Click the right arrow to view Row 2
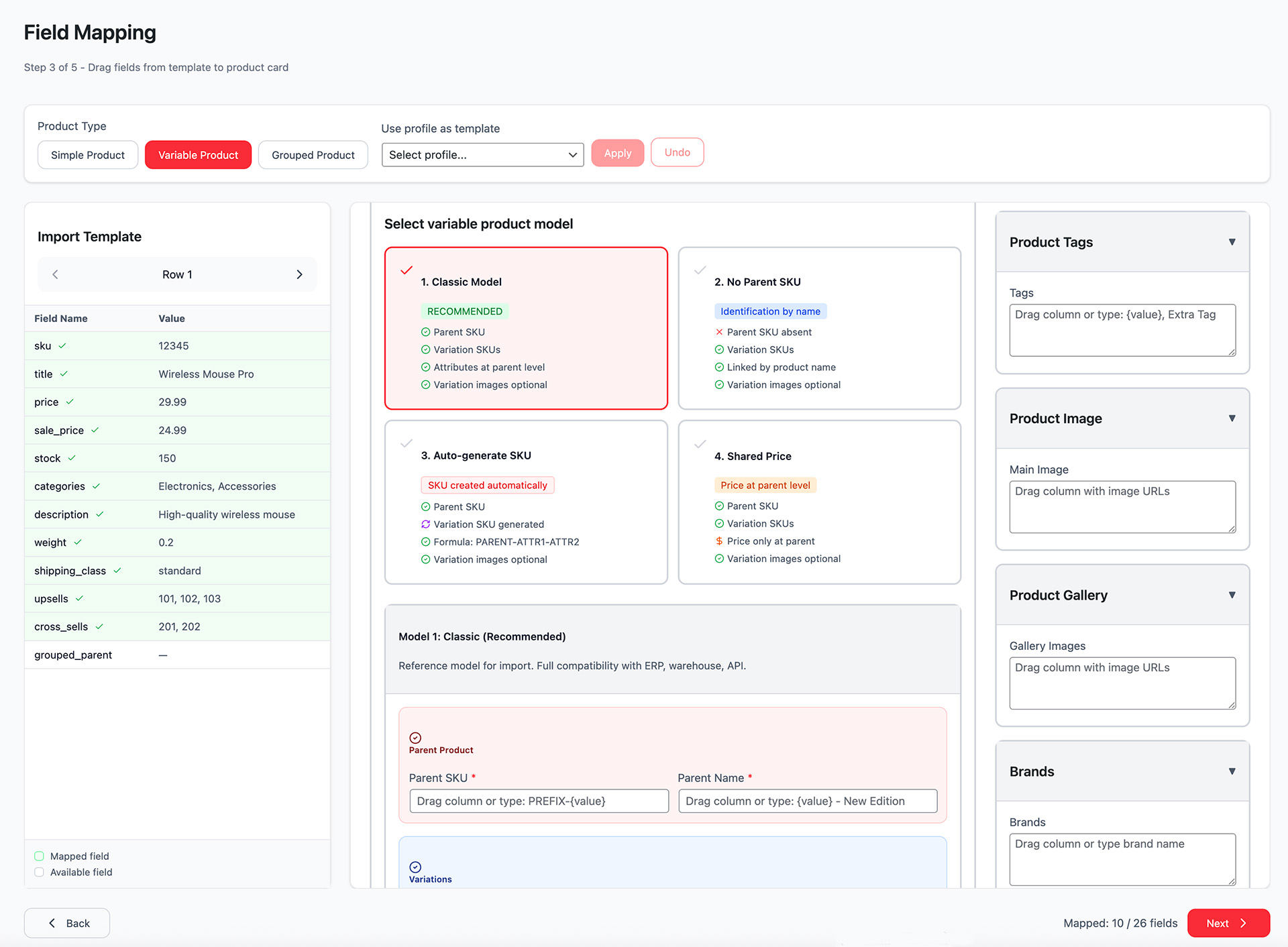1288x947 pixels. (x=299, y=274)
